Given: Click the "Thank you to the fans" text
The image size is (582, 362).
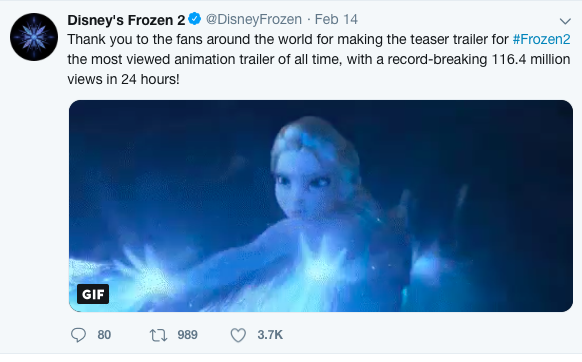Looking at the screenshot, I should pos(135,39).
